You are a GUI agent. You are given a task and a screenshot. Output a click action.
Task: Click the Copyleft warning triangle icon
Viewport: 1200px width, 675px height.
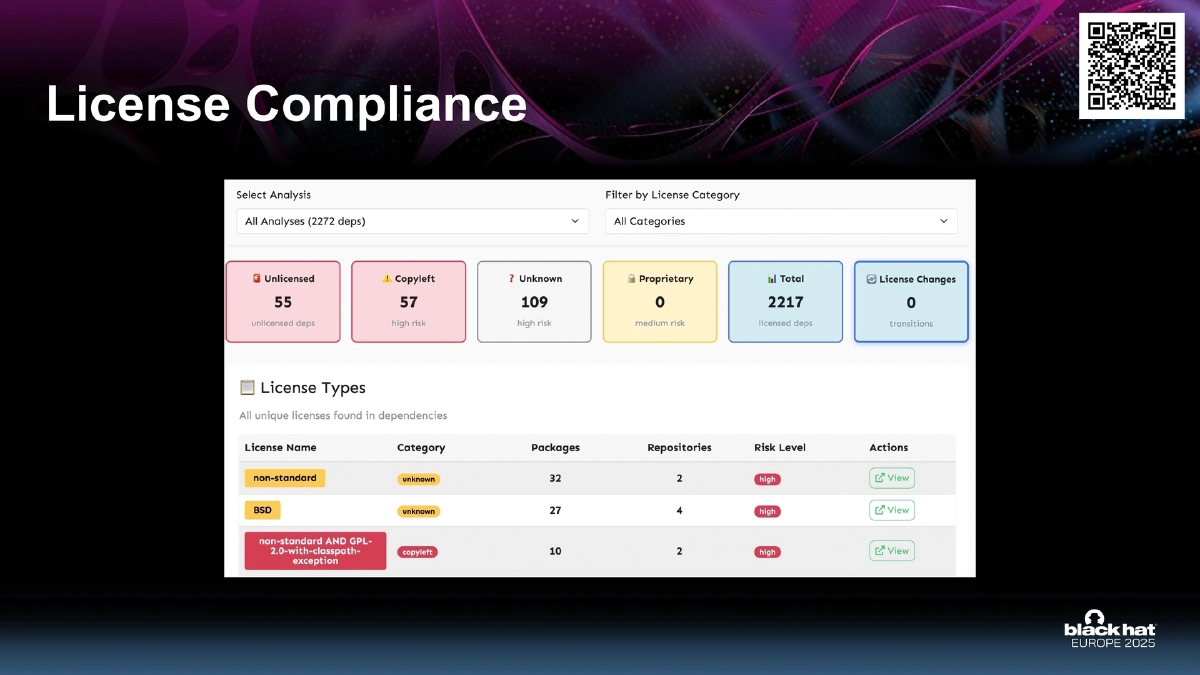tap(387, 279)
